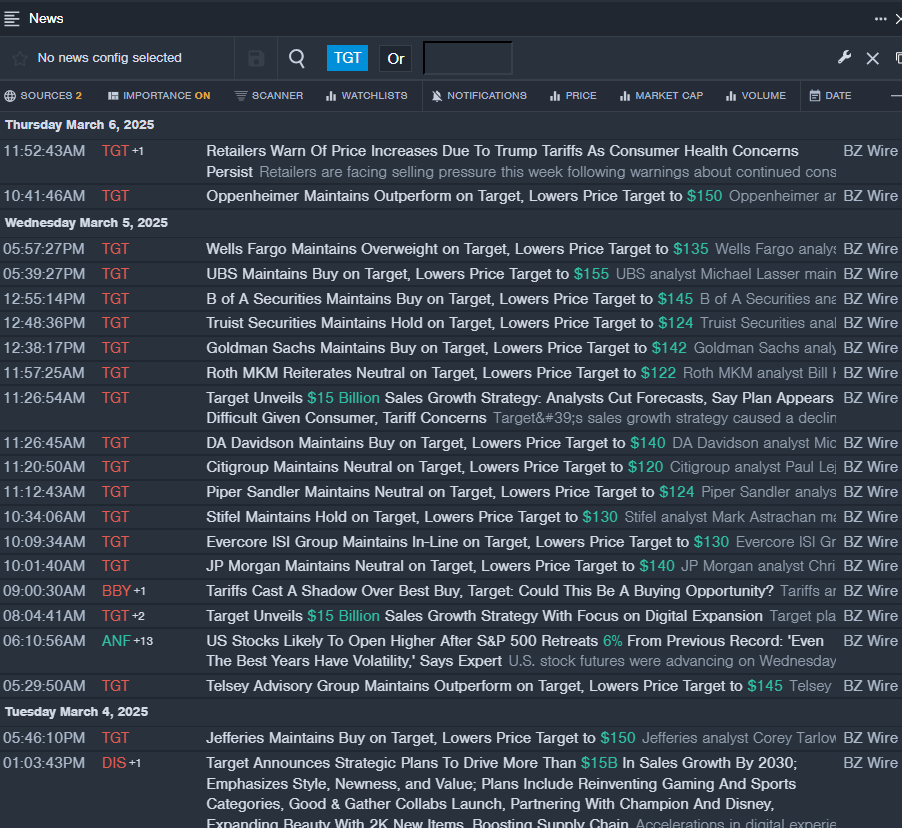Open the Watchlists filter dropdown
The height and width of the screenshot is (828, 902).
coord(366,96)
